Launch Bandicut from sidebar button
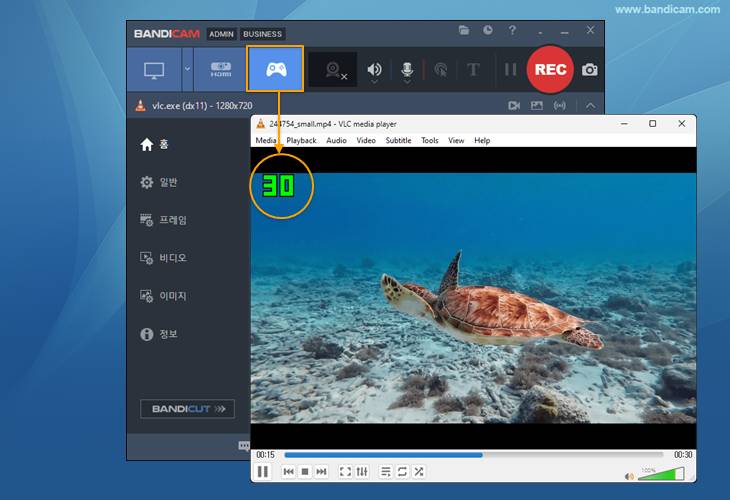Viewport: 730px width, 500px height. tap(187, 409)
